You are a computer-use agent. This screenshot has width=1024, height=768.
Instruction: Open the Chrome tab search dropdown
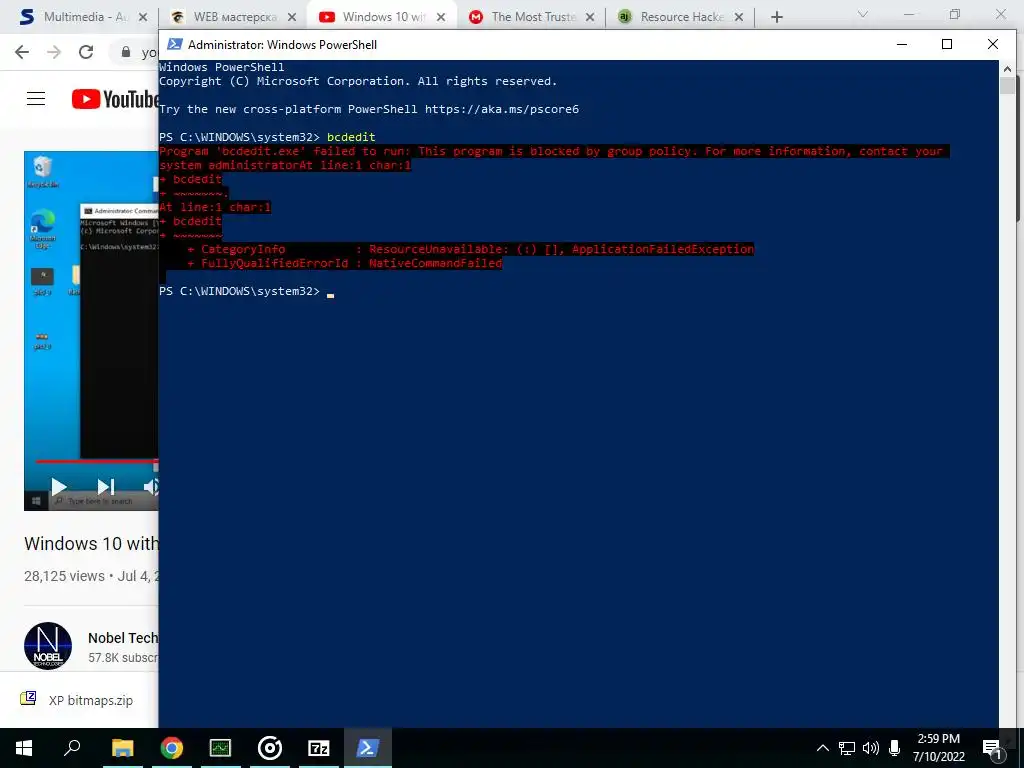pyautogui.click(x=863, y=14)
